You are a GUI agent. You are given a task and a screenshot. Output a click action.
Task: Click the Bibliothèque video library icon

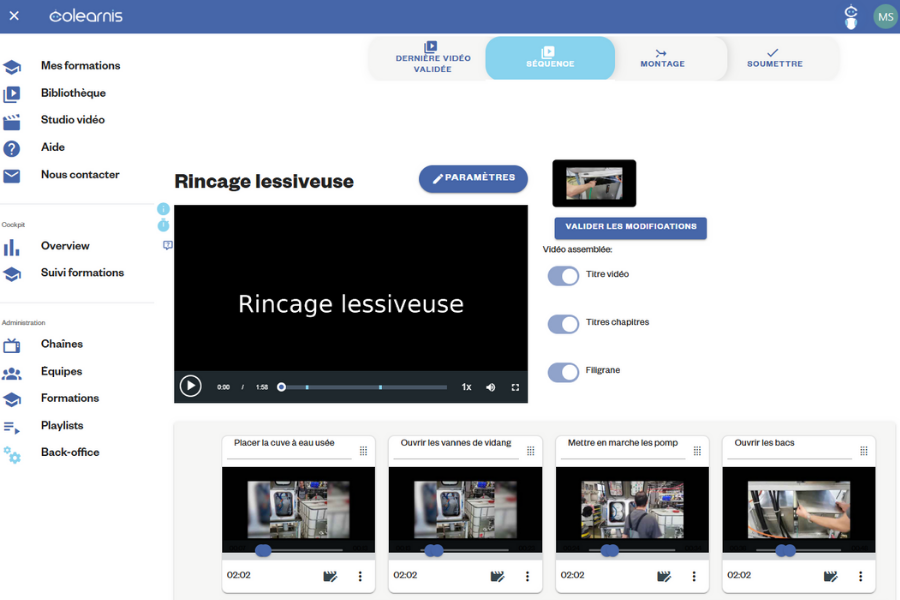12,94
